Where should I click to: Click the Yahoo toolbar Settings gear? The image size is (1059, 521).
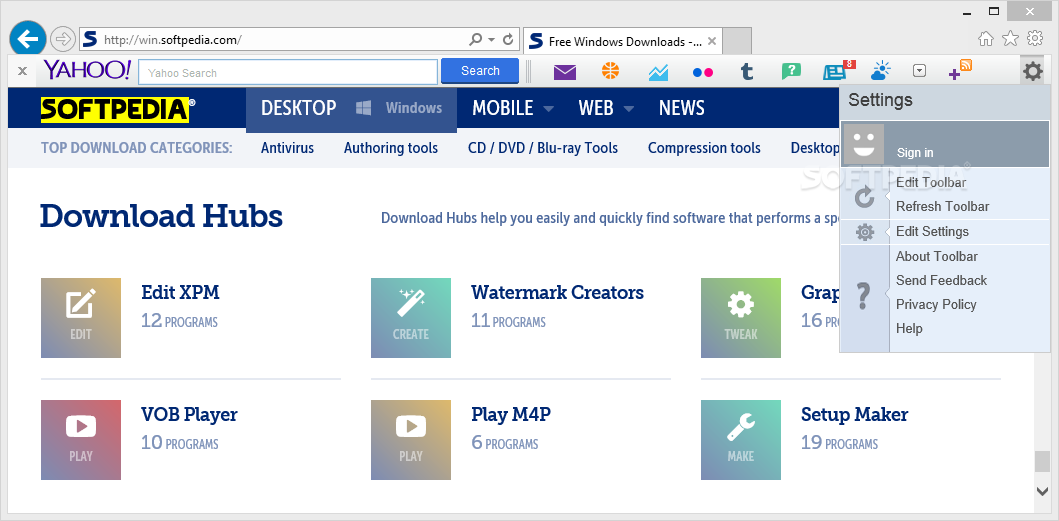(1033, 71)
